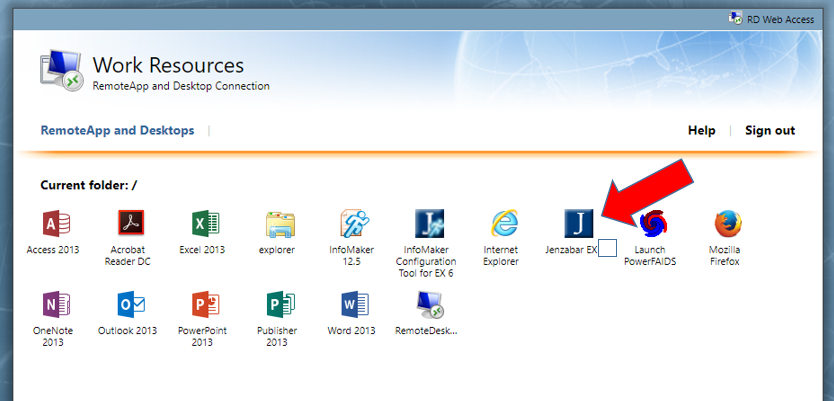Open the explorer folder icon

(x=279, y=223)
